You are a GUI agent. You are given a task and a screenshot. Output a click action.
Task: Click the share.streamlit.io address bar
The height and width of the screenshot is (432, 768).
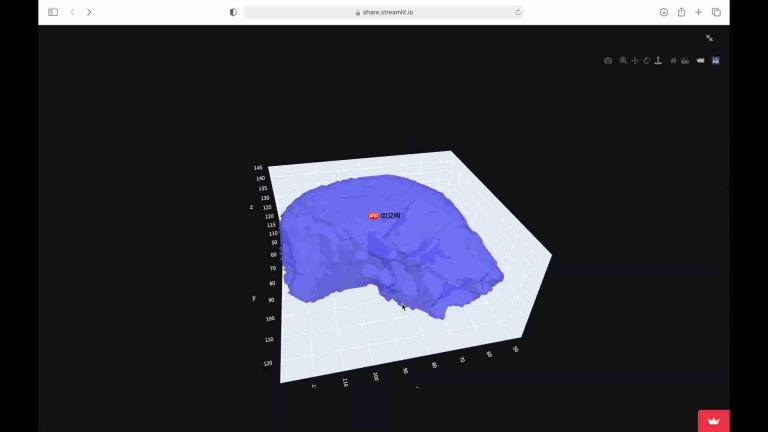click(384, 12)
